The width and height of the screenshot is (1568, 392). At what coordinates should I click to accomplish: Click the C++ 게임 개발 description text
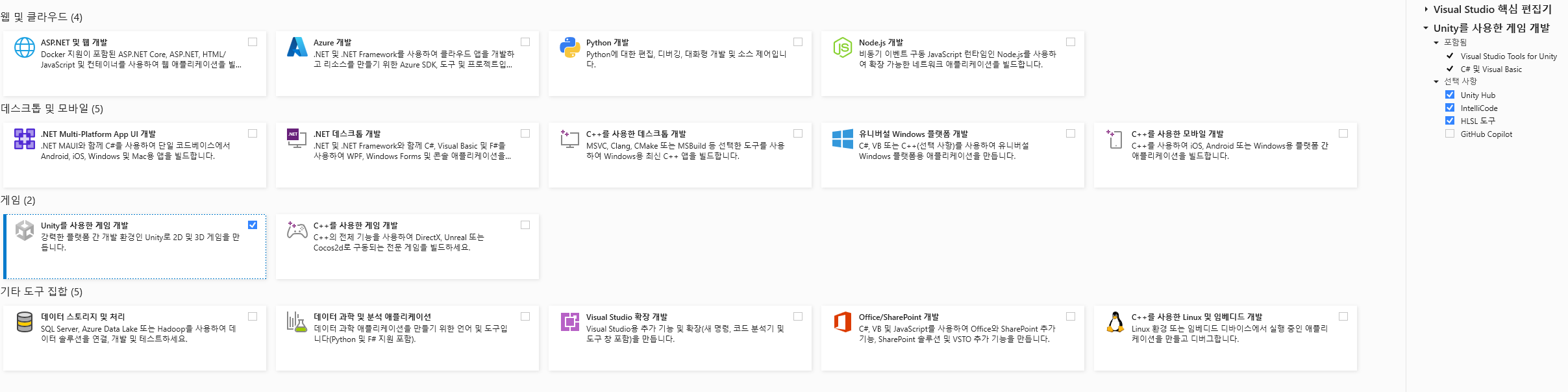[x=399, y=242]
